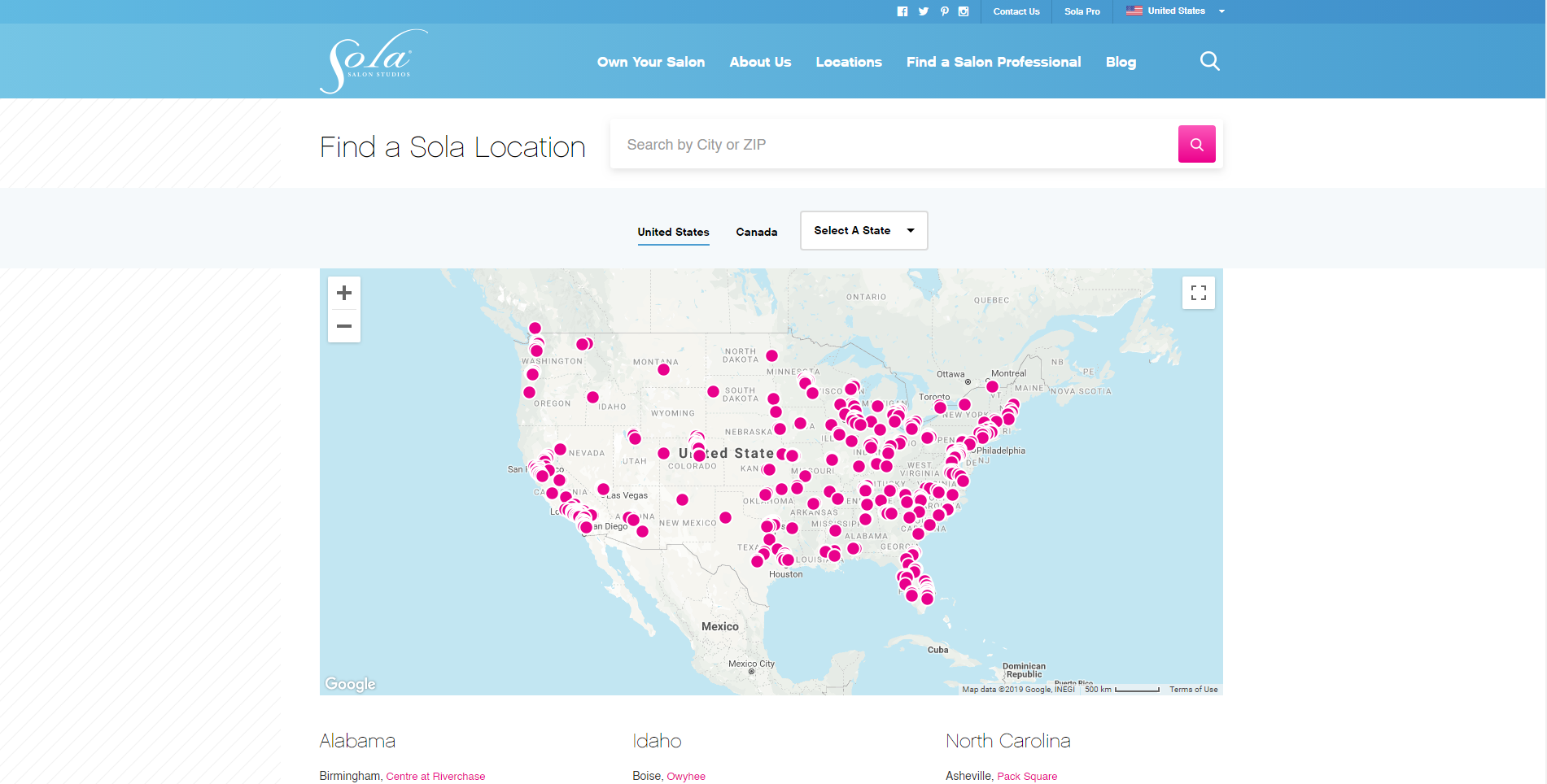Open the United States country selector
The image size is (1547, 784).
point(1175,11)
